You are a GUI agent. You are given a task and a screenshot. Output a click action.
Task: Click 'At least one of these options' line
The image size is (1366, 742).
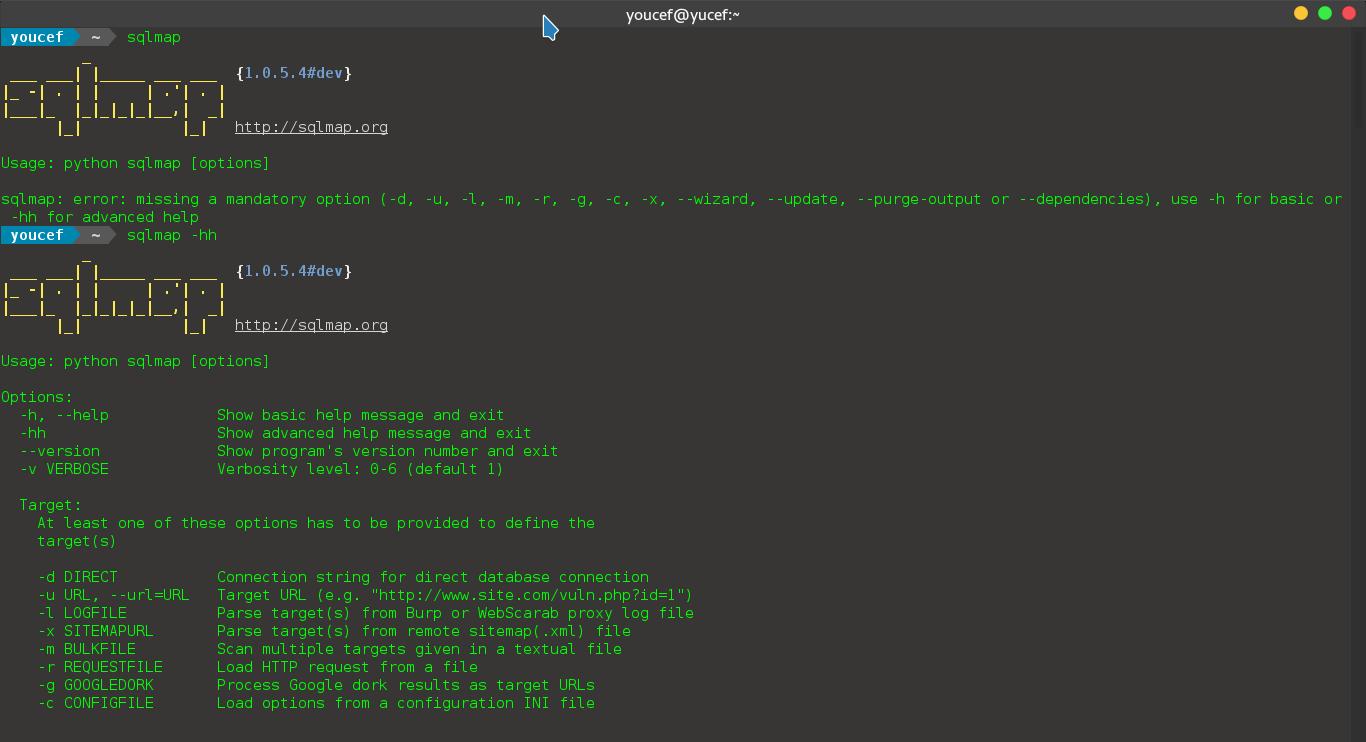tap(316, 523)
